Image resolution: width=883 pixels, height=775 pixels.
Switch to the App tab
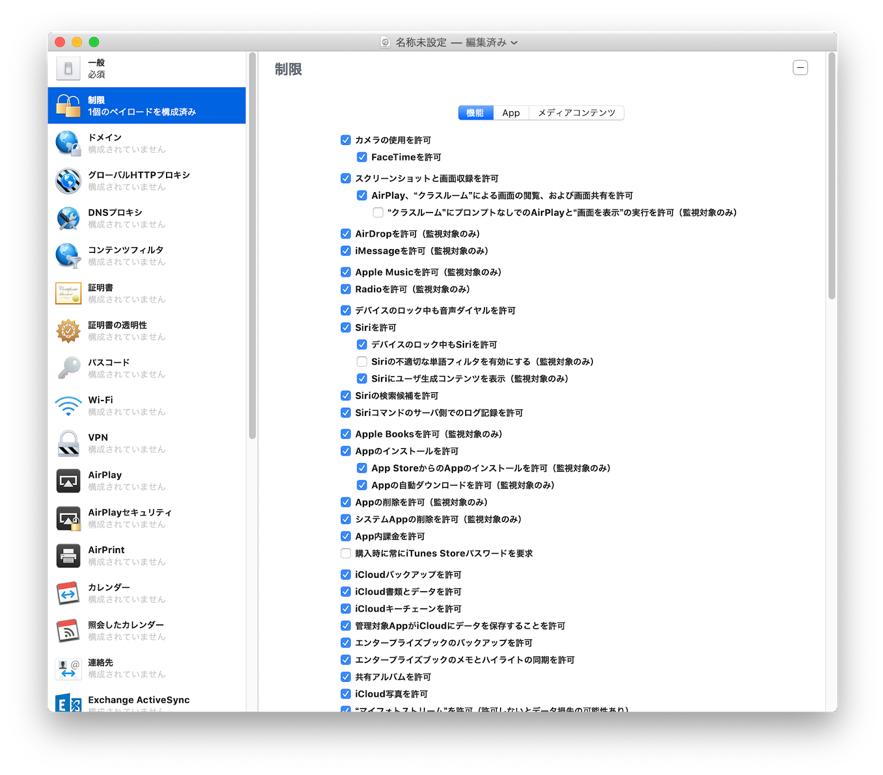pos(511,113)
